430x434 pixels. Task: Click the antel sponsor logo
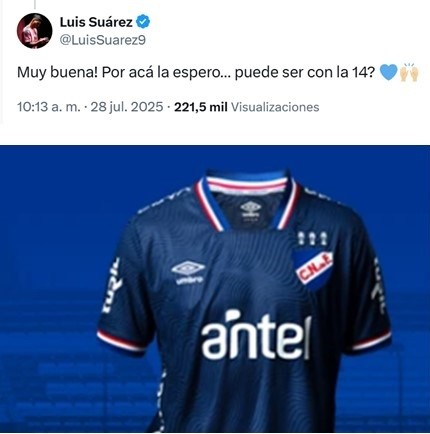(256, 335)
